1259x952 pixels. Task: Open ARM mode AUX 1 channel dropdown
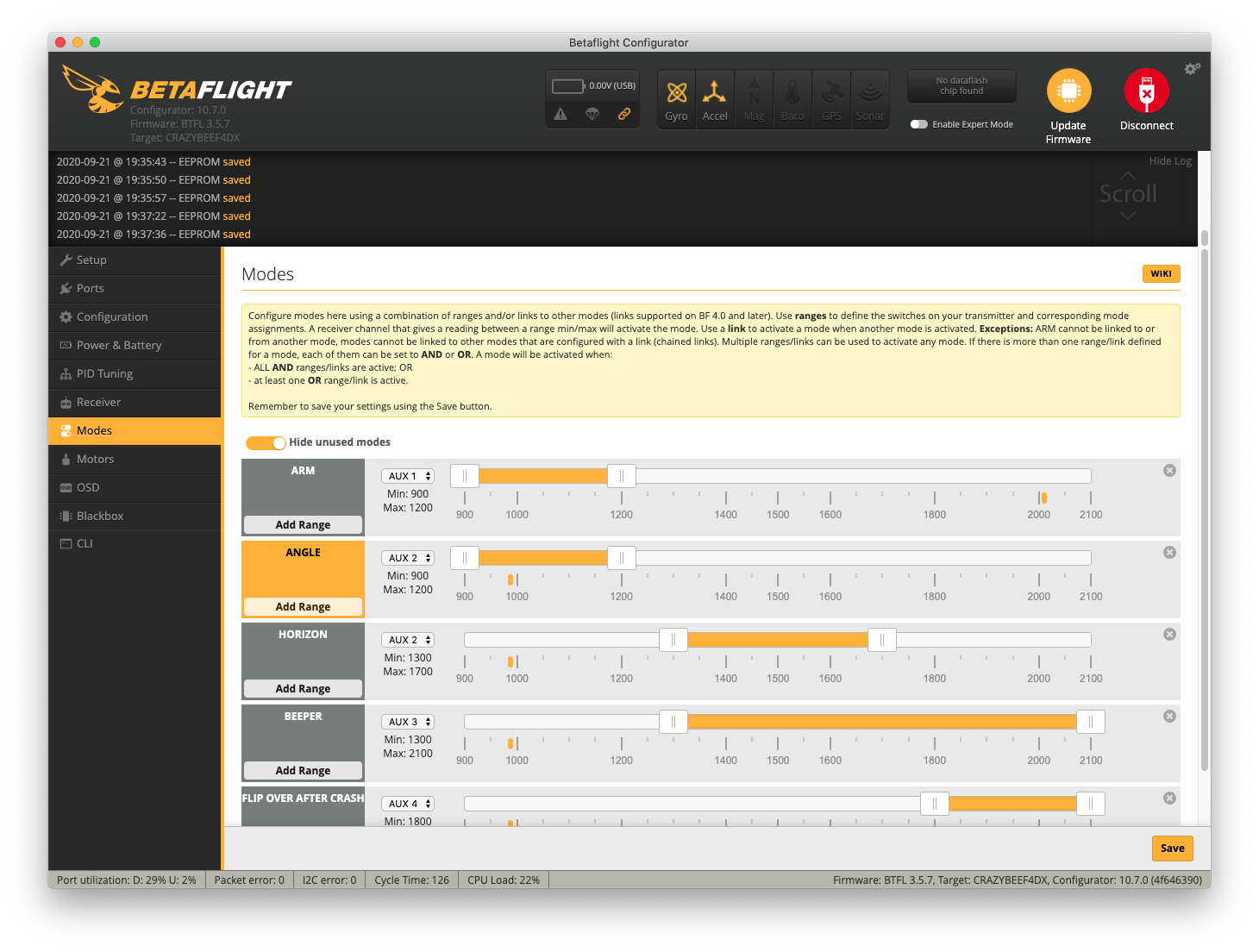[408, 476]
